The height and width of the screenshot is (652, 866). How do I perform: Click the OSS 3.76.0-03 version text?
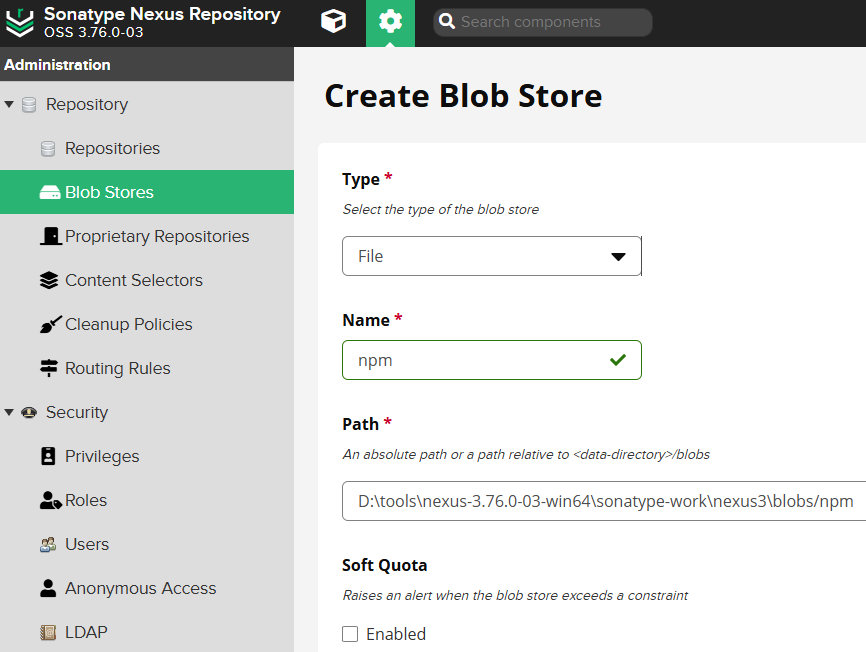pos(93,32)
